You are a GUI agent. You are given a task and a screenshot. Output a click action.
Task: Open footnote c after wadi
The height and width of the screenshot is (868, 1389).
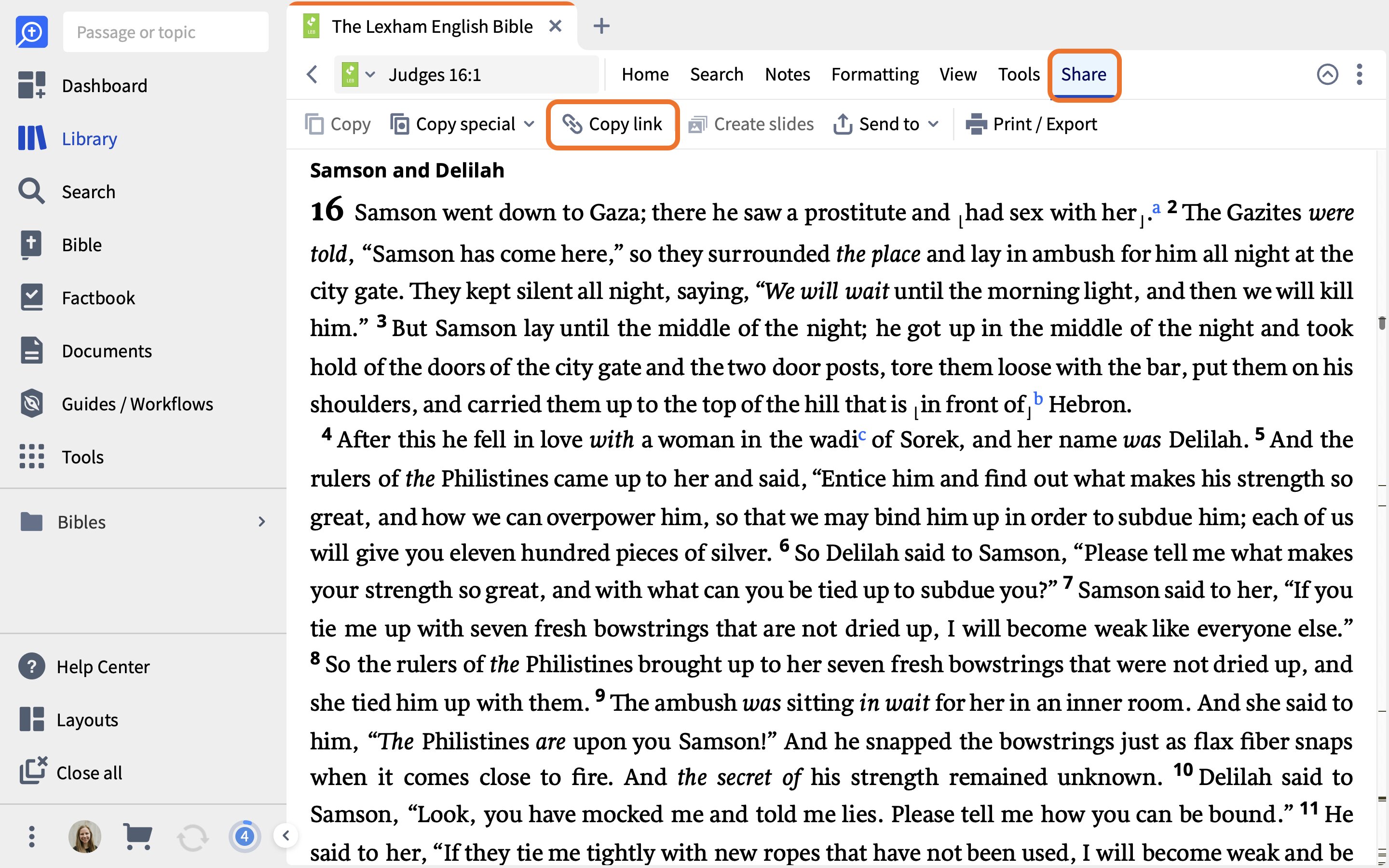(862, 436)
